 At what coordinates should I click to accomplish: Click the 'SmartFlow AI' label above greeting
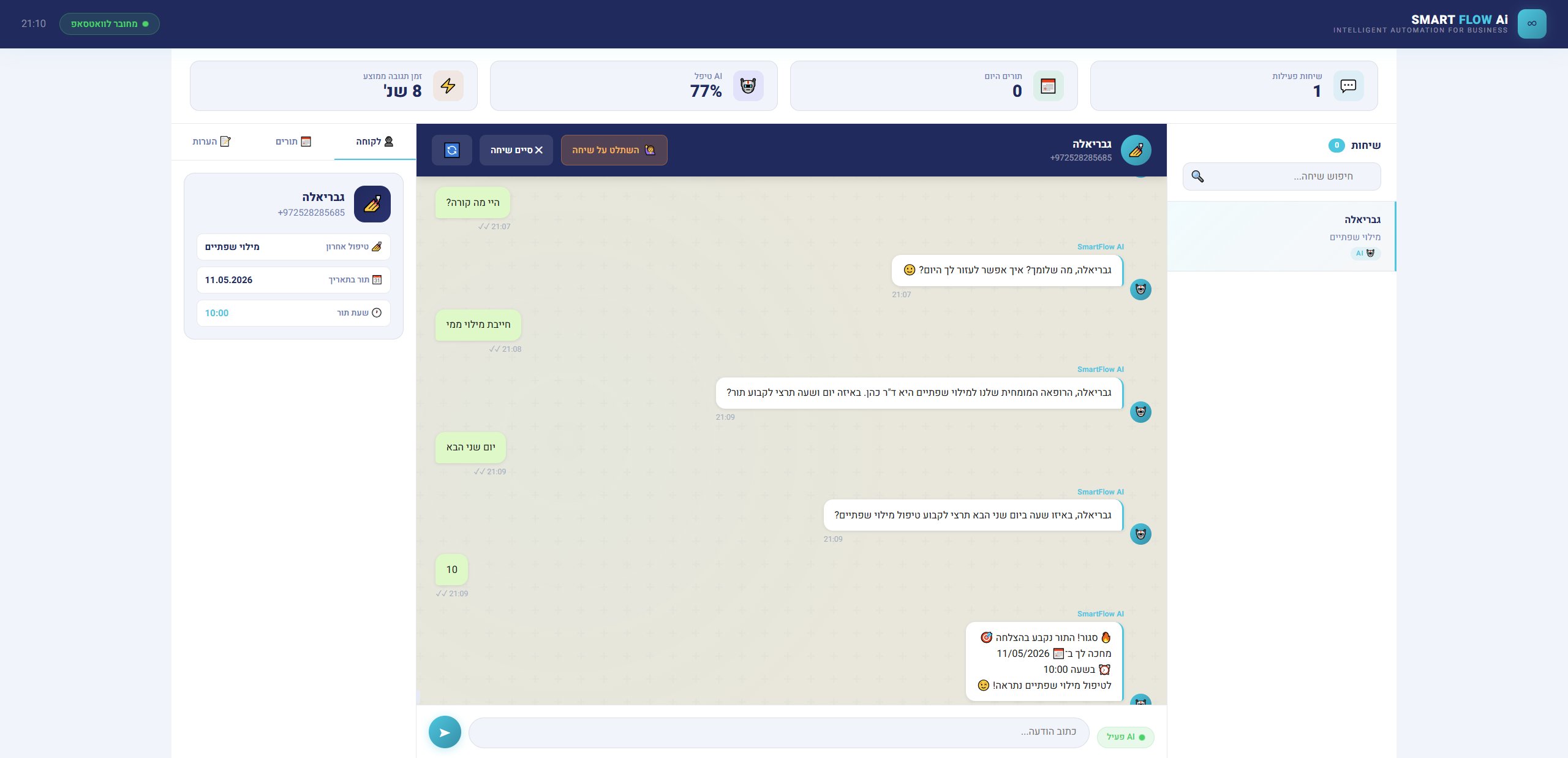(1101, 247)
